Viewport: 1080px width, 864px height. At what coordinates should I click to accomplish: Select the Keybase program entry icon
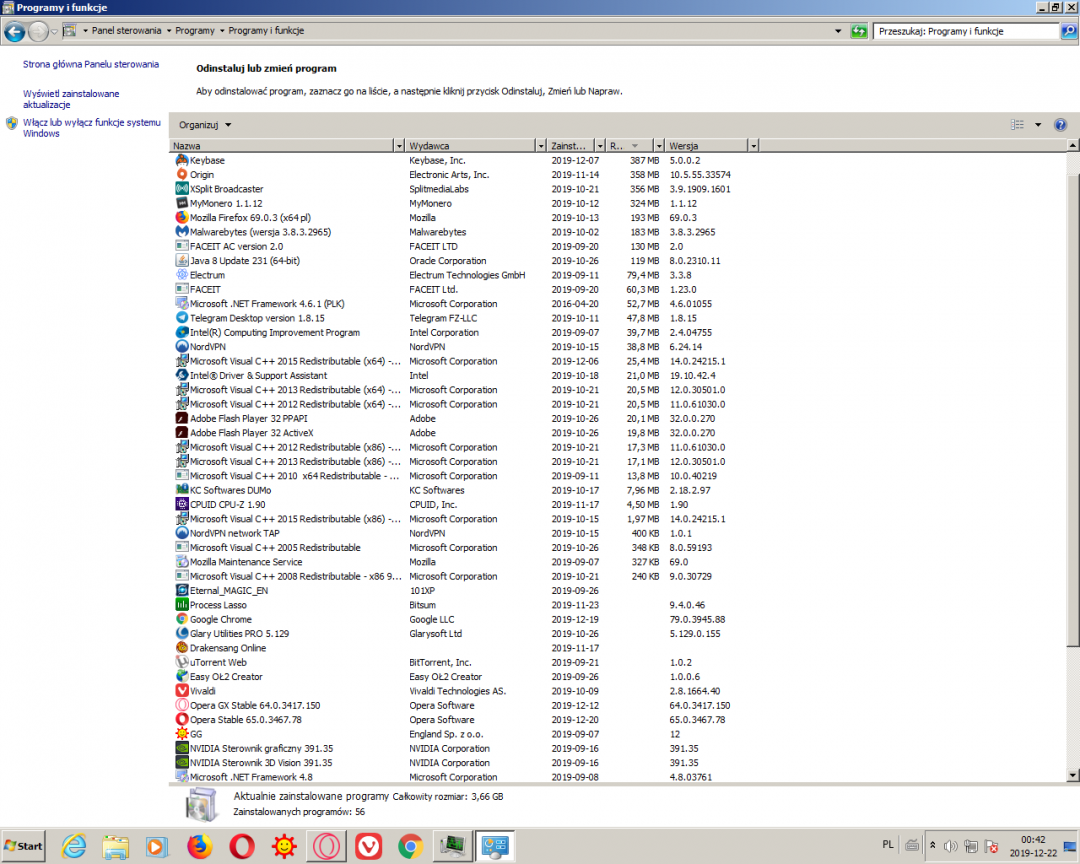pos(182,160)
